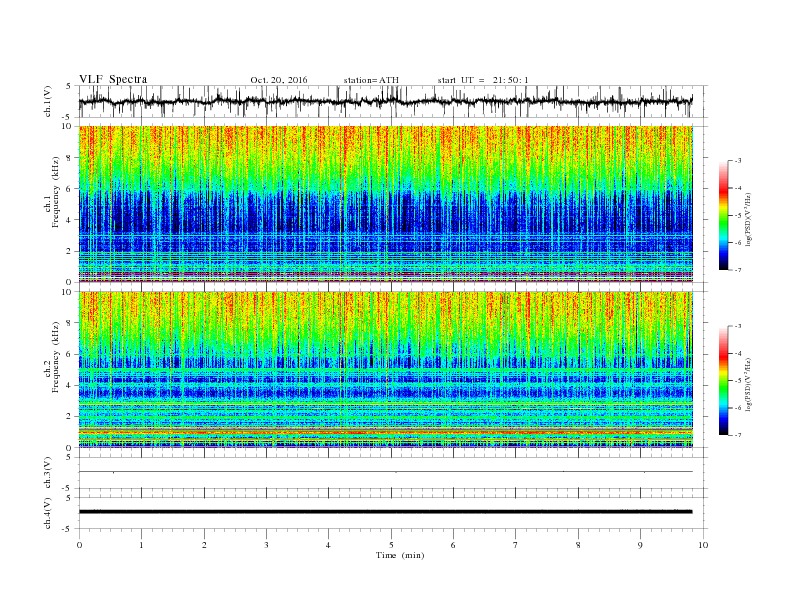This screenshot has width=792, height=612.
Task: Click inside the ch.2 spectrogram plot
Action: [x=385, y=370]
